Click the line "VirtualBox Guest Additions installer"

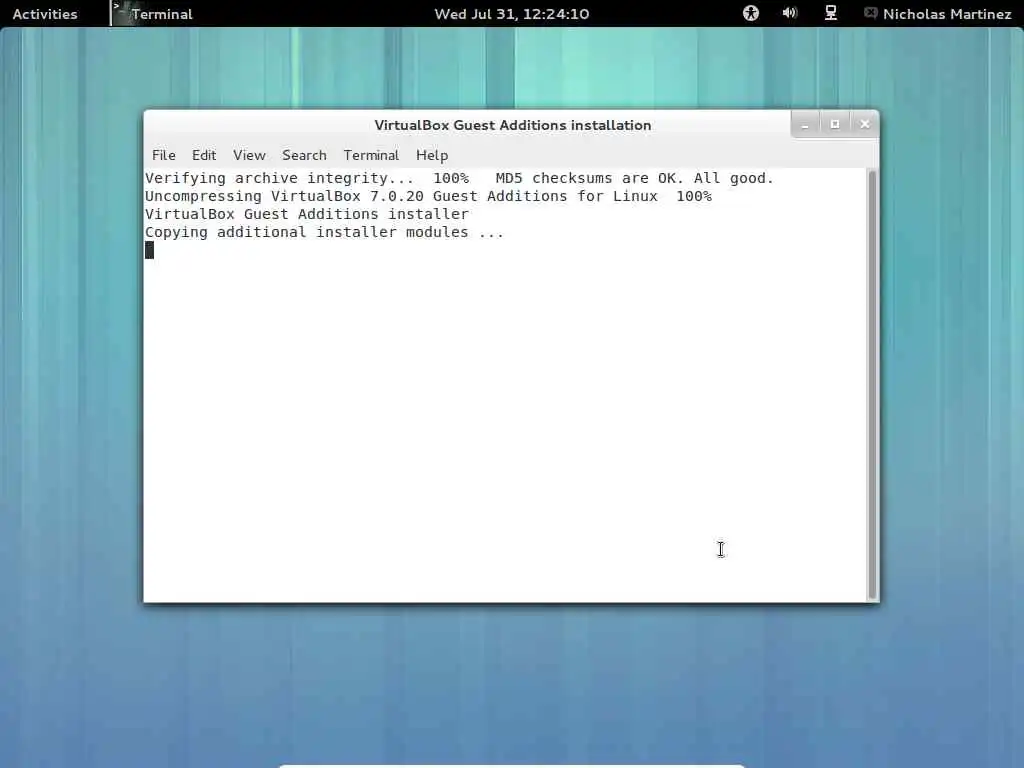(x=307, y=214)
